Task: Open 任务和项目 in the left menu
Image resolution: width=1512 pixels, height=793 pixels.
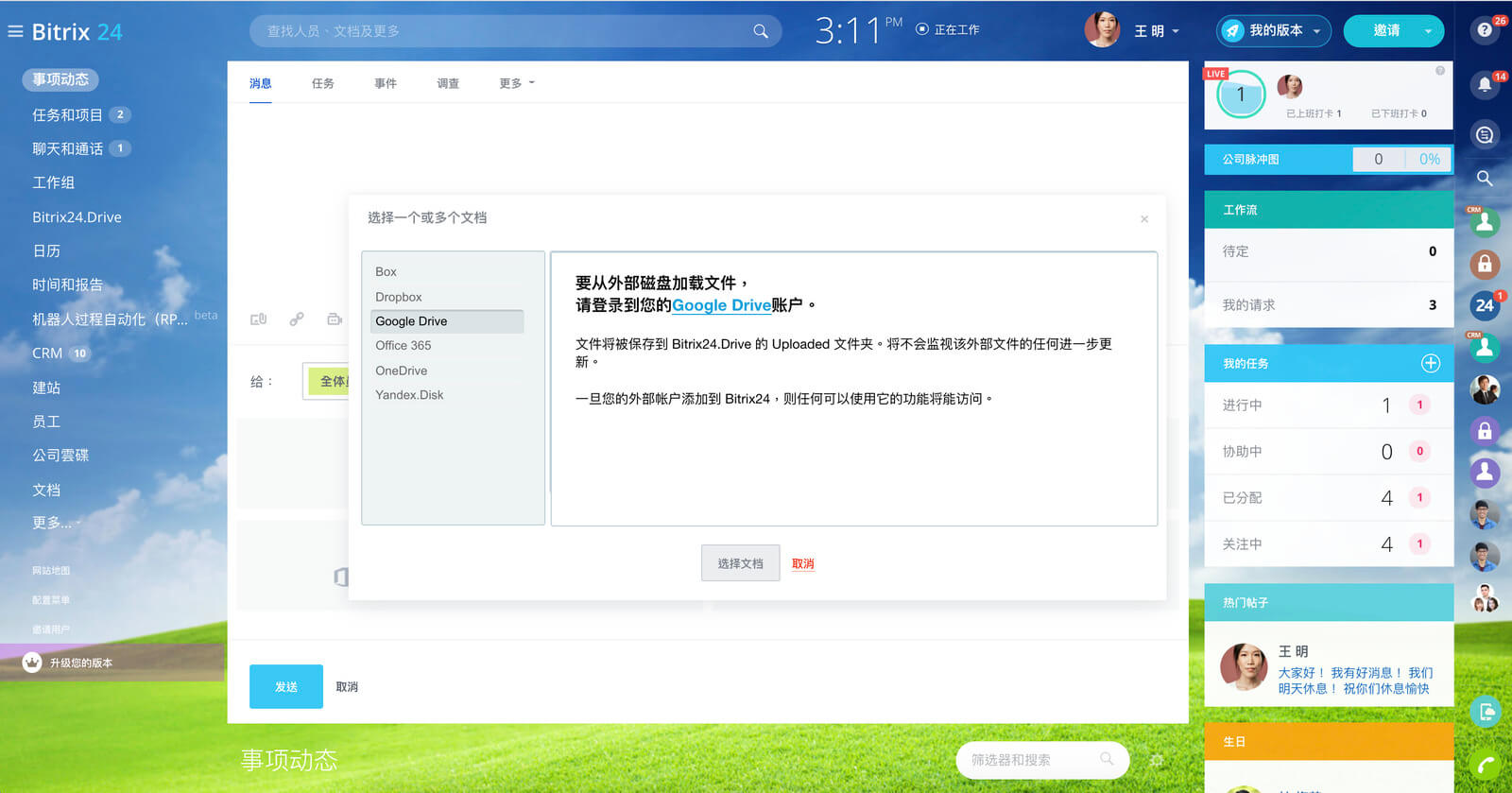Action: tap(67, 114)
